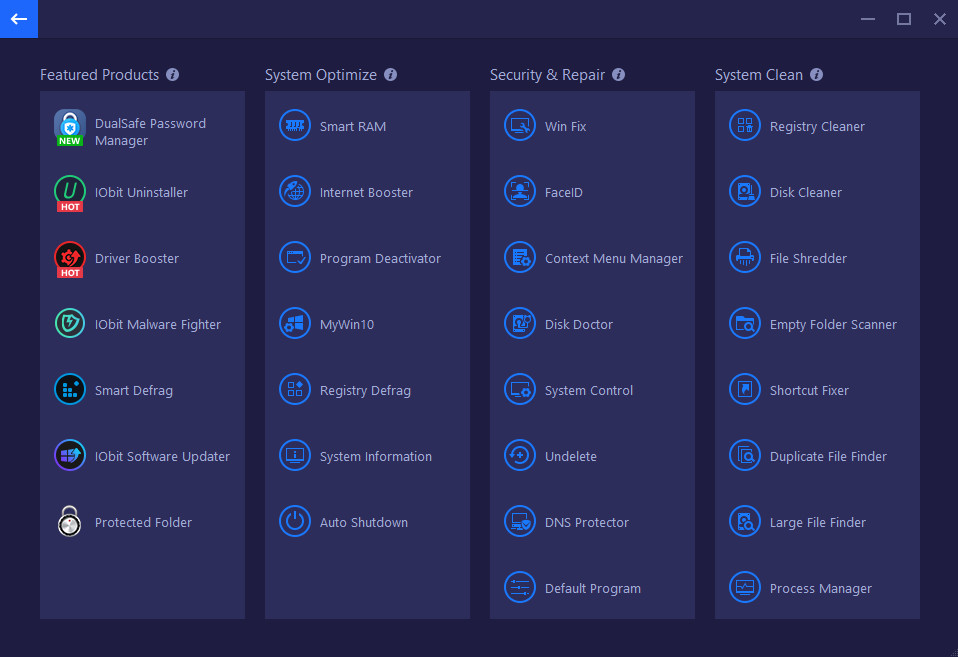This screenshot has height=657, width=958.
Task: Click the 'DNS Protector' label
Action: point(587,523)
